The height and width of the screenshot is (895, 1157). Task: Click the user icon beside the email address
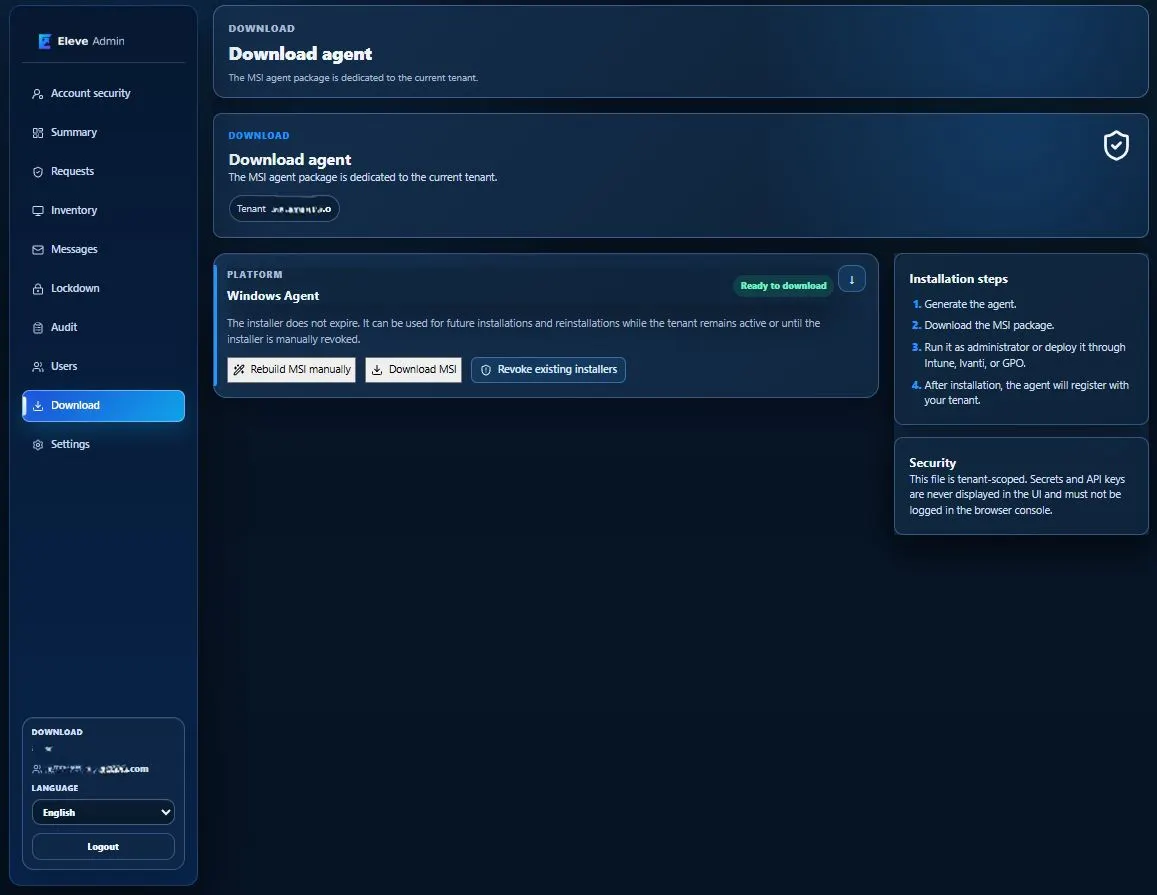(x=37, y=769)
